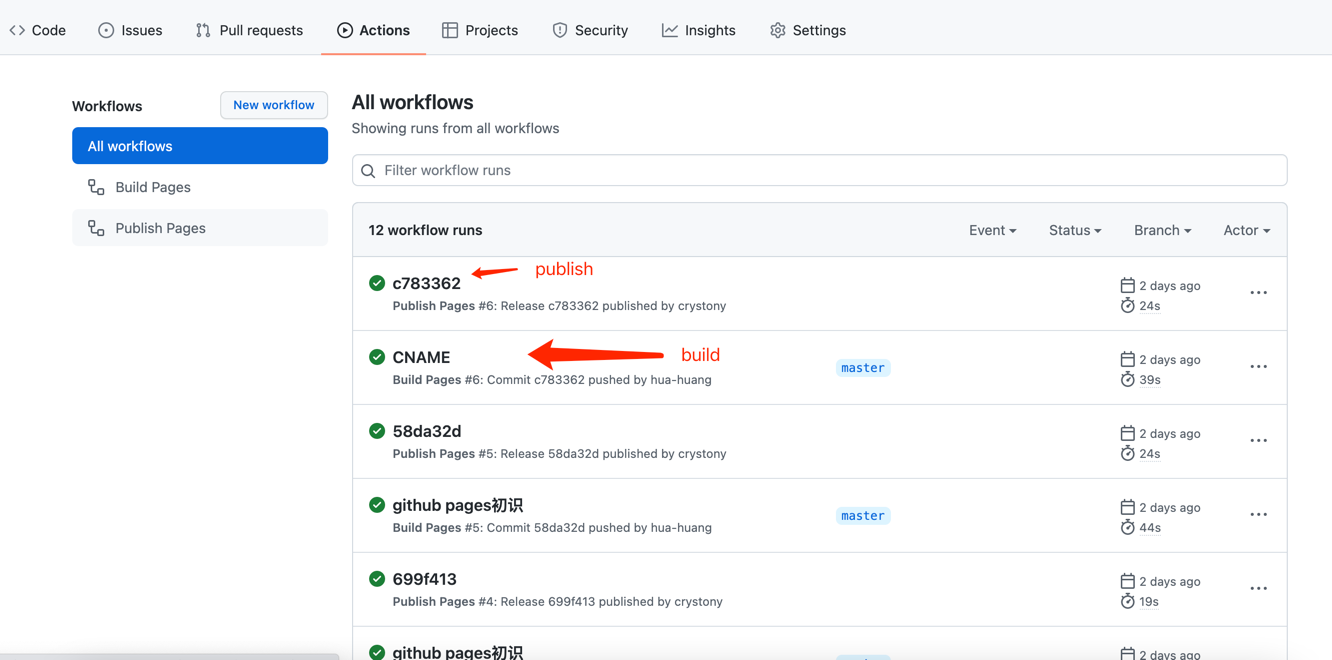This screenshot has height=660, width=1332.
Task: Open the three-dot menu for the CNAME run
Action: click(1258, 367)
